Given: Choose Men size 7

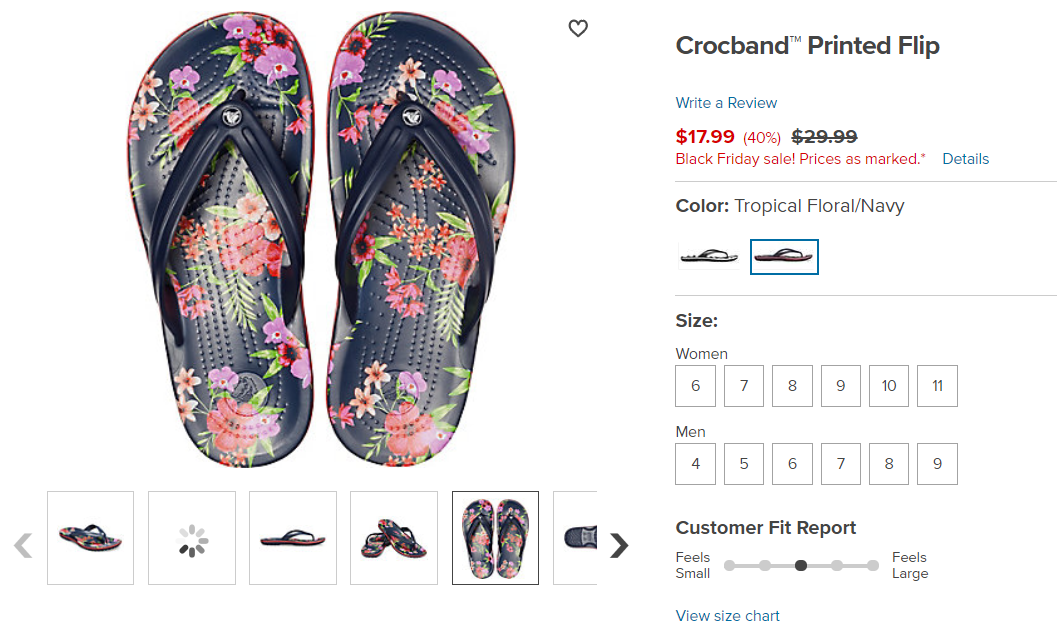Looking at the screenshot, I should coord(841,464).
